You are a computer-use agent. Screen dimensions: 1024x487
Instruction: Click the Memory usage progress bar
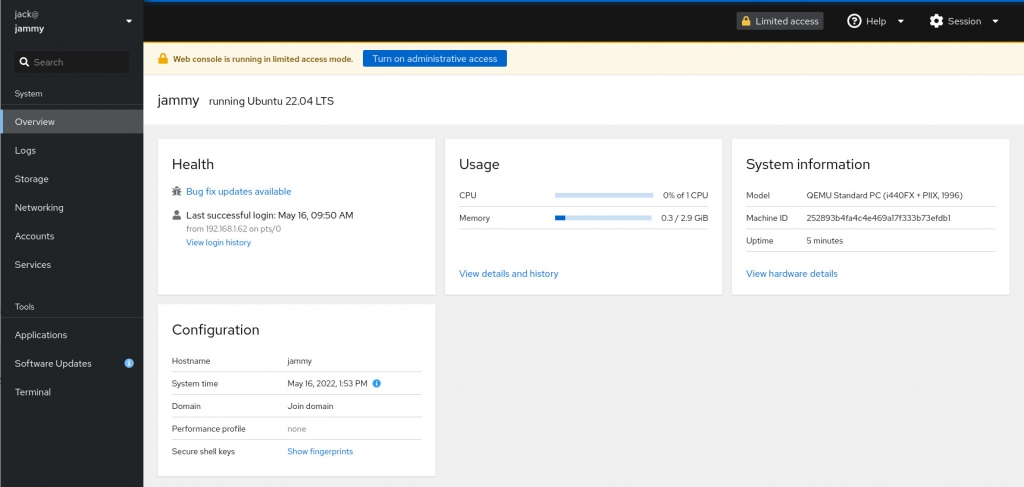tap(603, 217)
